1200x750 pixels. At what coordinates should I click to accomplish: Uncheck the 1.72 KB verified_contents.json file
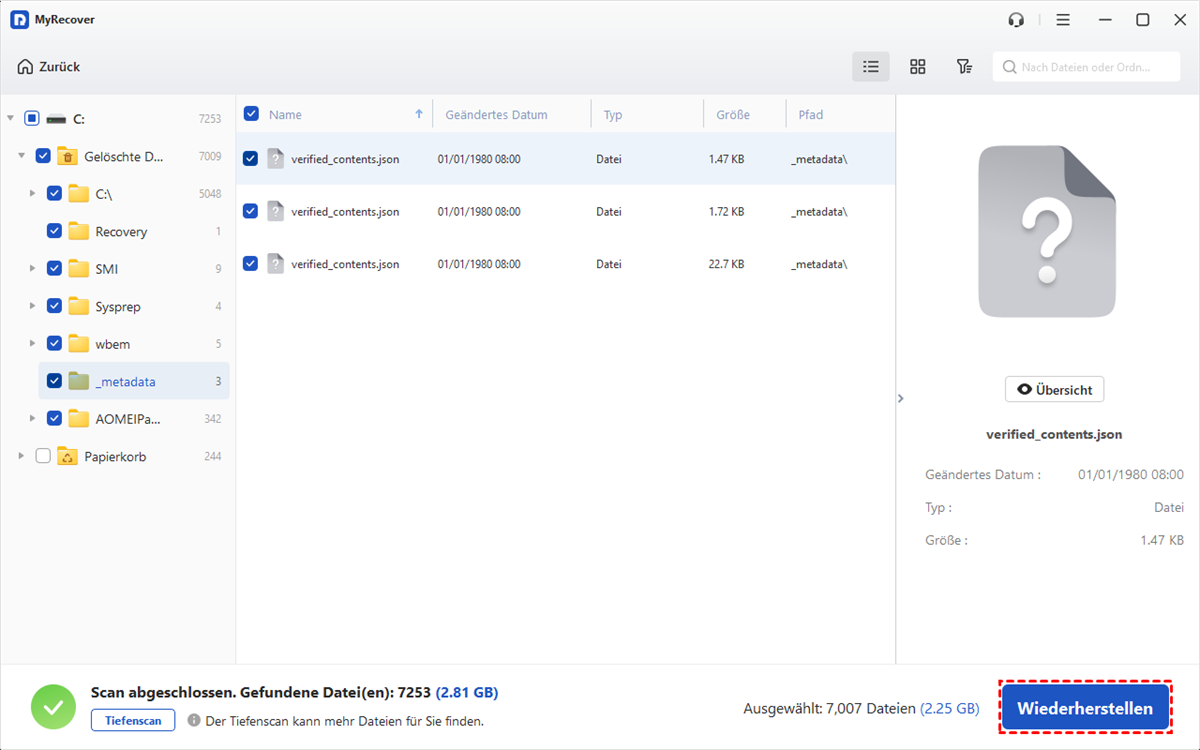[x=251, y=211]
